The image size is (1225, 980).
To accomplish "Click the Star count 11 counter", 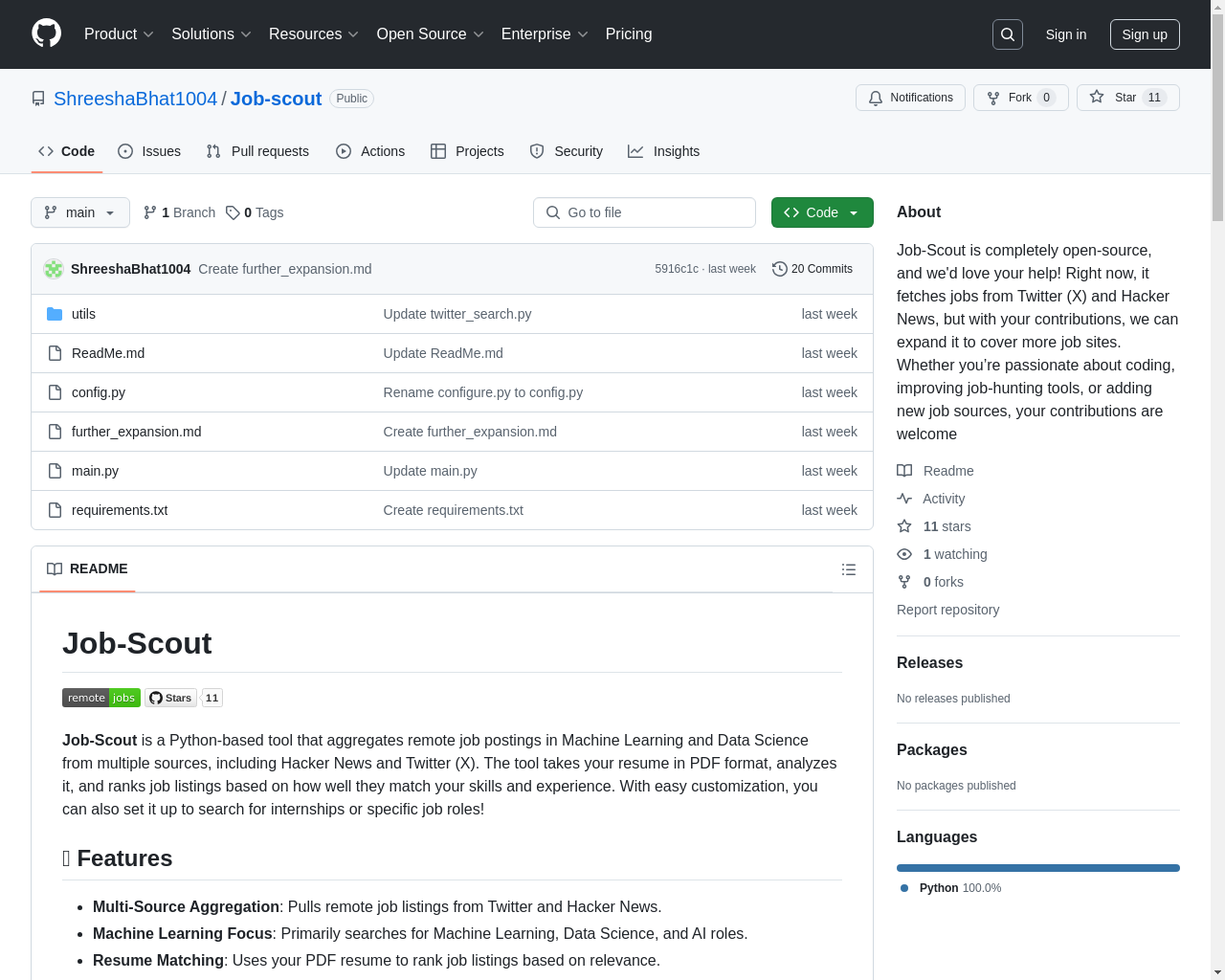I will (x=1154, y=98).
